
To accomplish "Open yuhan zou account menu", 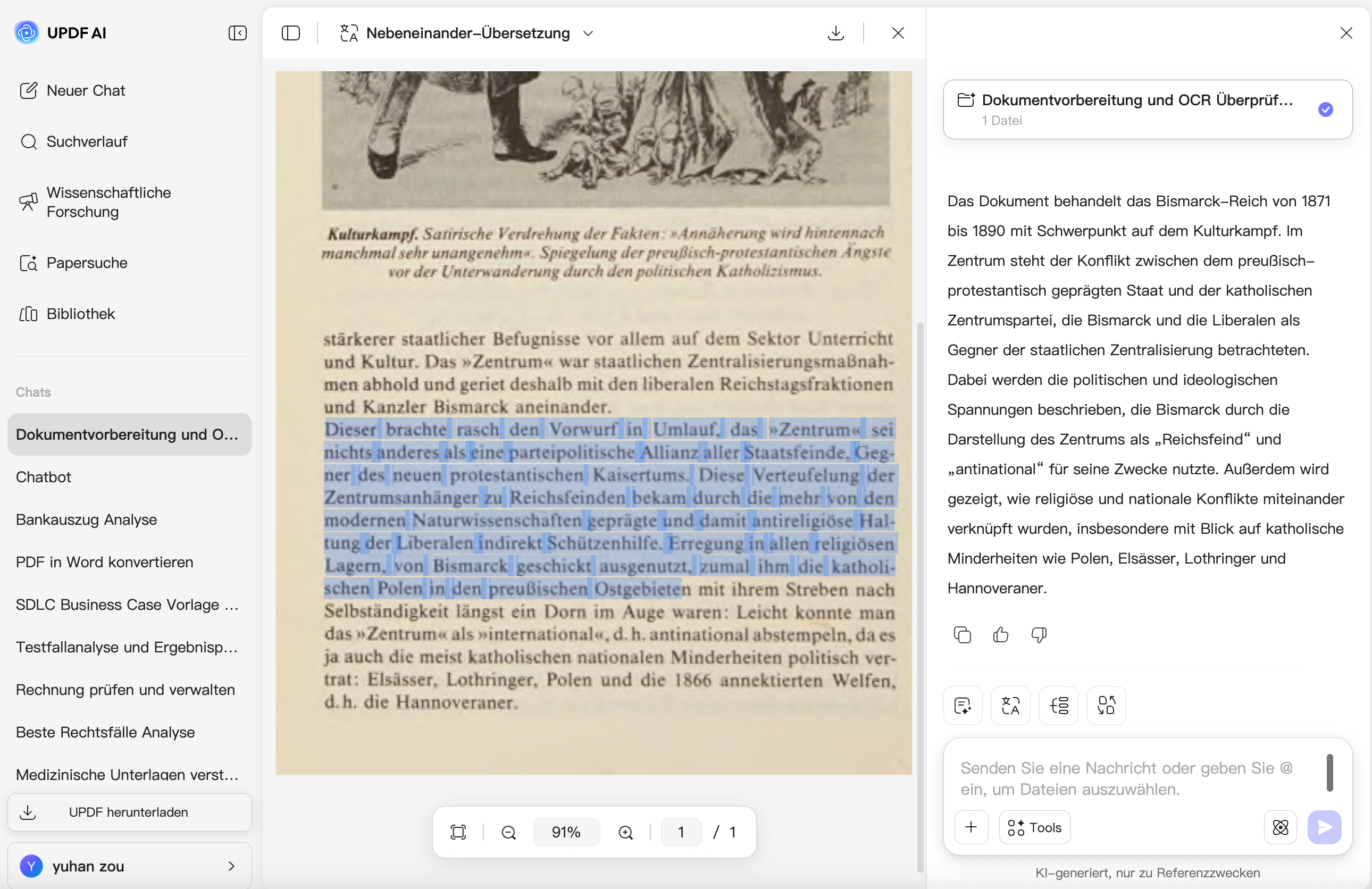I will (x=129, y=866).
